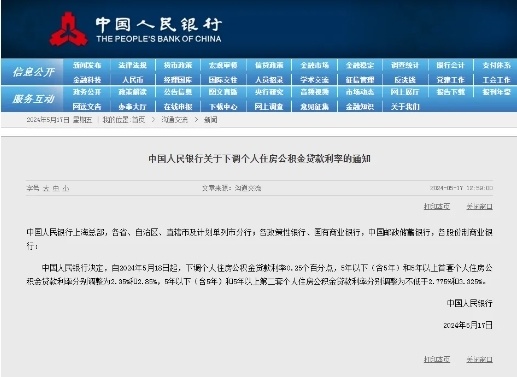
Task: Select 经理国库 navigation link
Action: coord(178,80)
